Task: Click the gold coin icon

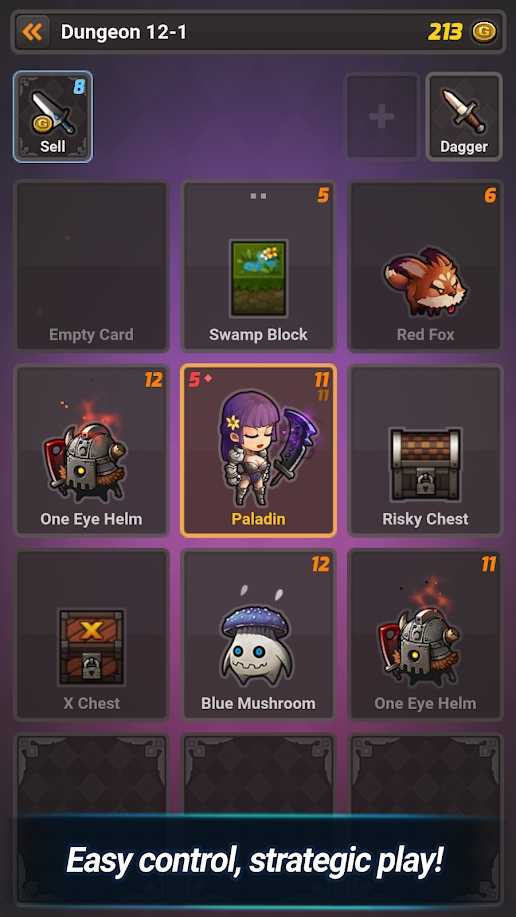Action: pyautogui.click(x=484, y=32)
